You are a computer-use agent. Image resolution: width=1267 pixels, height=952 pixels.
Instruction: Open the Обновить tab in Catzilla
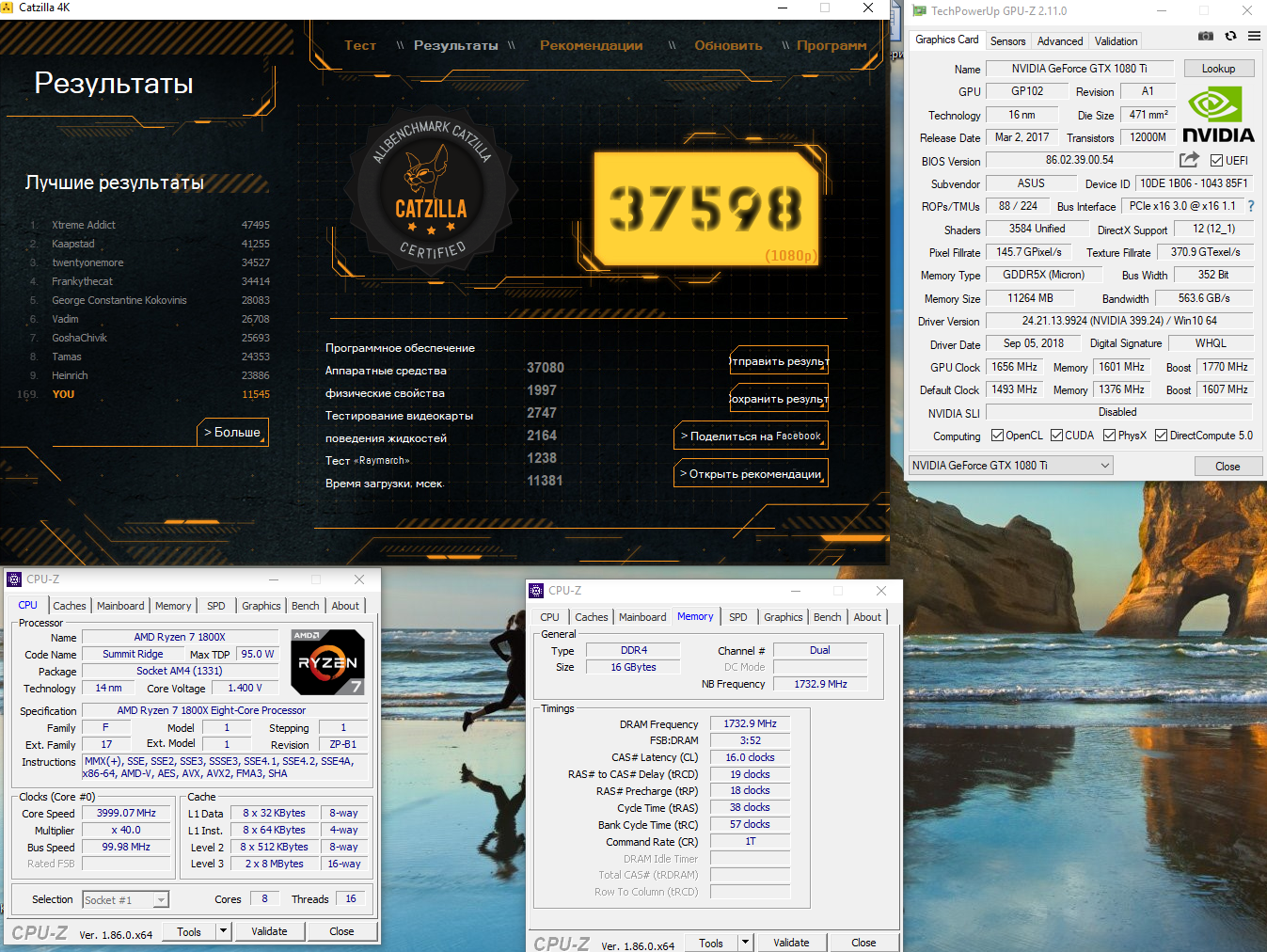pyautogui.click(x=728, y=45)
